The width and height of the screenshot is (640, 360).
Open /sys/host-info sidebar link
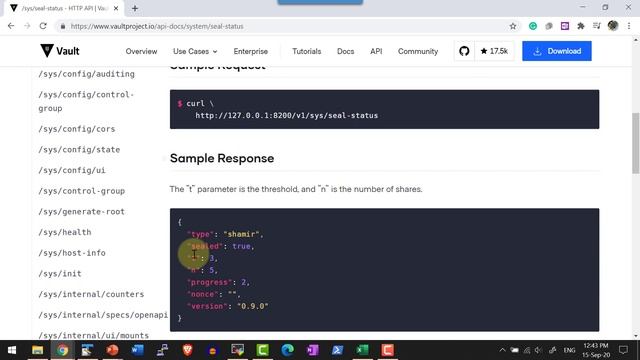(x=72, y=253)
